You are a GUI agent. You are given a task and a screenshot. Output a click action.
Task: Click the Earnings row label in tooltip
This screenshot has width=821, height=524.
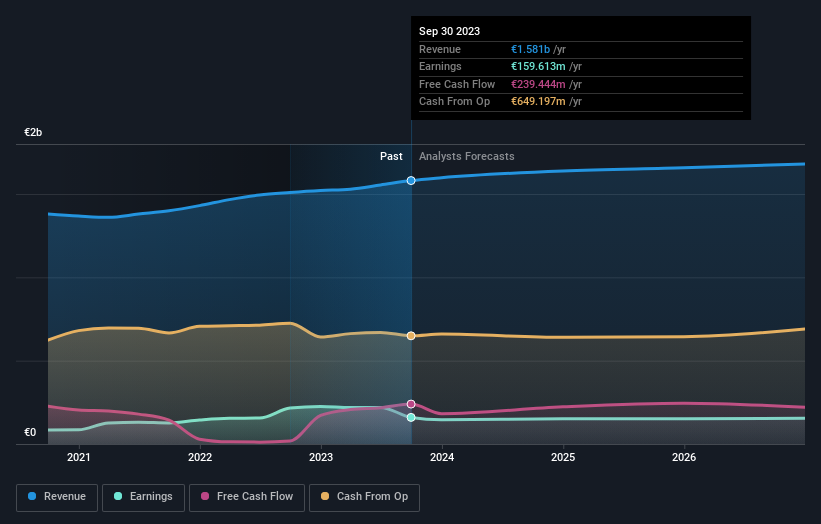(440, 66)
